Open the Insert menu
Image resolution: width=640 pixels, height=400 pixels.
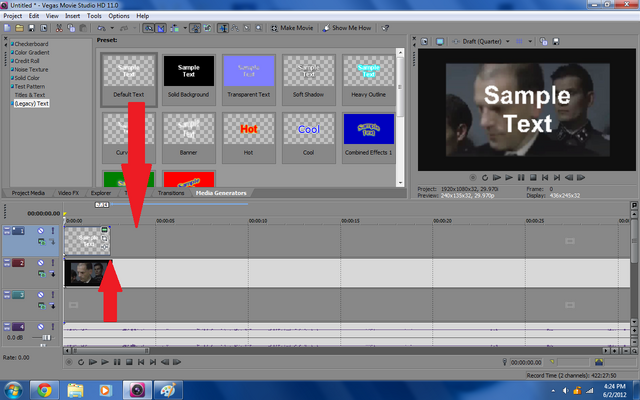[x=73, y=16]
